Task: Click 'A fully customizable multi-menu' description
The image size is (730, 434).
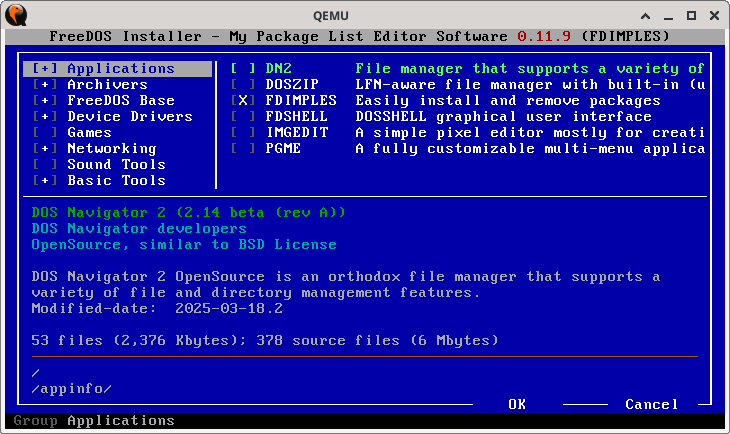Action: click(x=530, y=149)
